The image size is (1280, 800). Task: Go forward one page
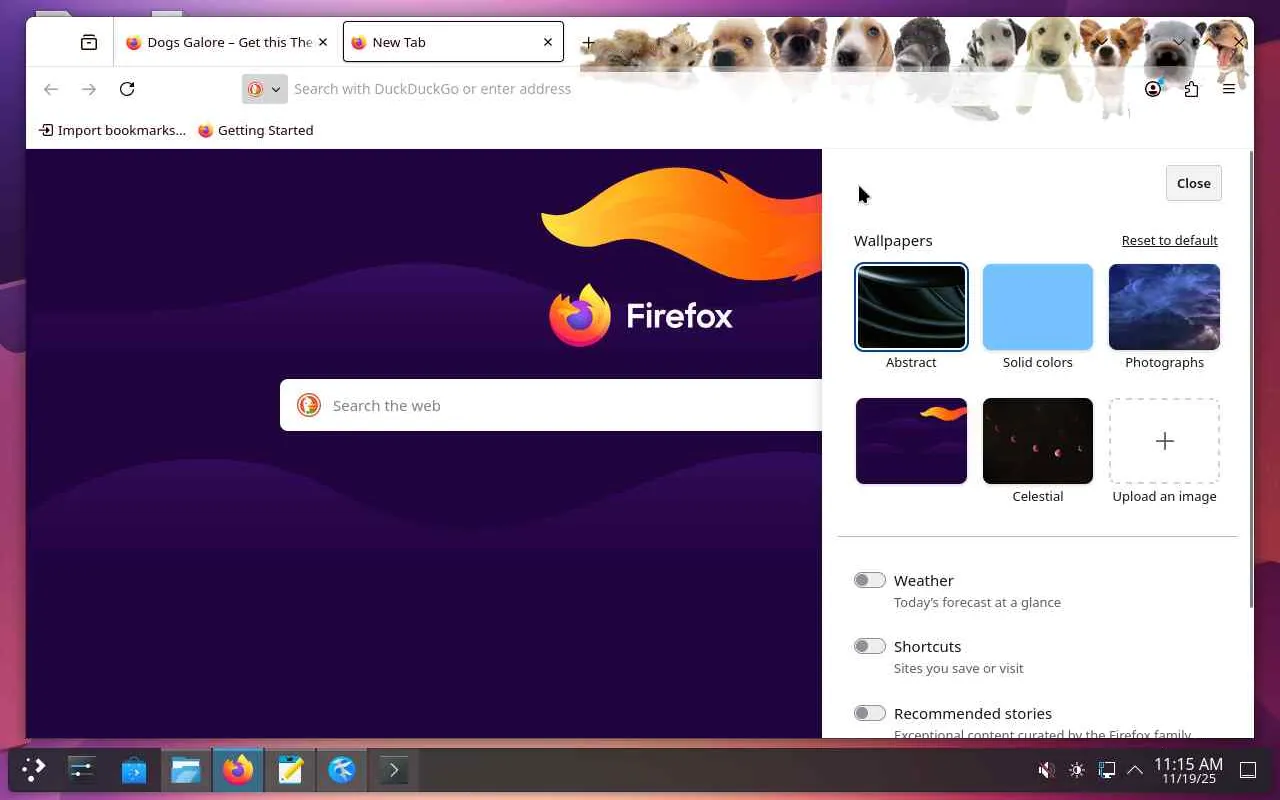89,89
